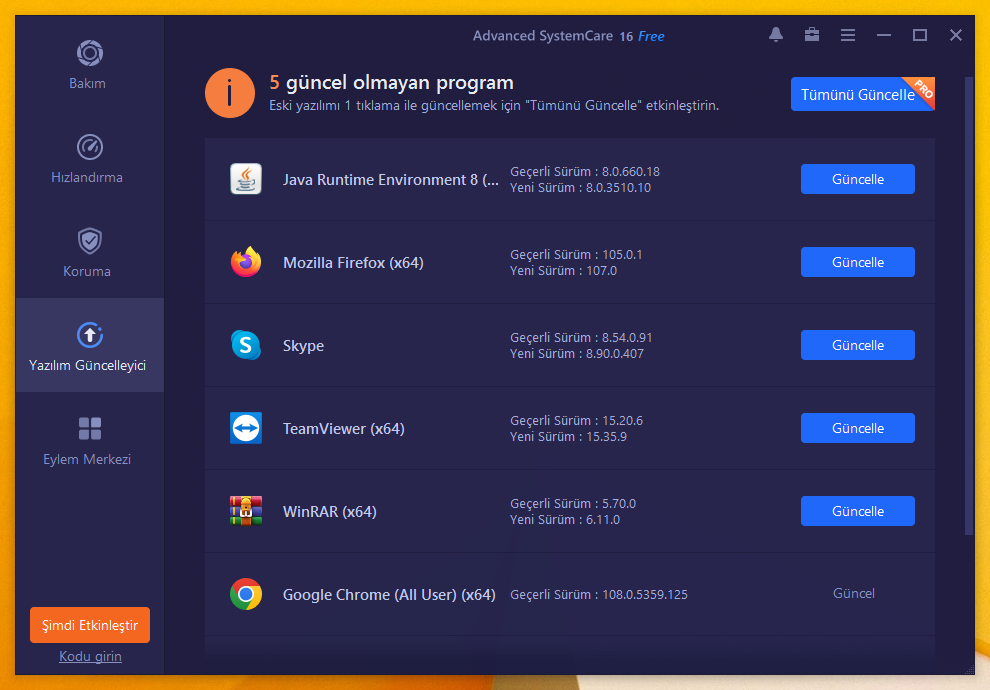Click the WinRAR books icon
Viewport: 990px width, 690px height.
click(246, 511)
